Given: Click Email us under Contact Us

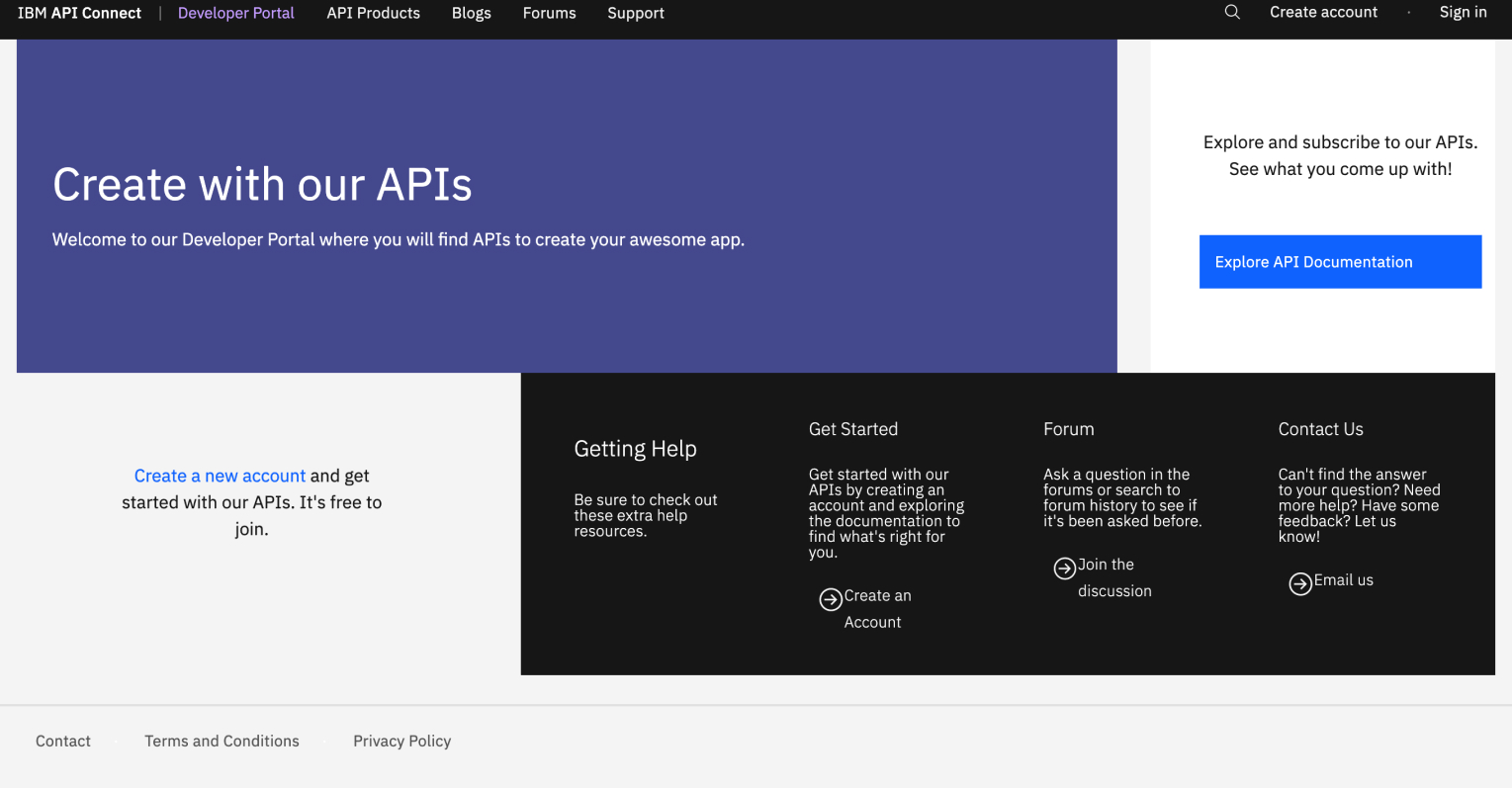Looking at the screenshot, I should click(1343, 580).
